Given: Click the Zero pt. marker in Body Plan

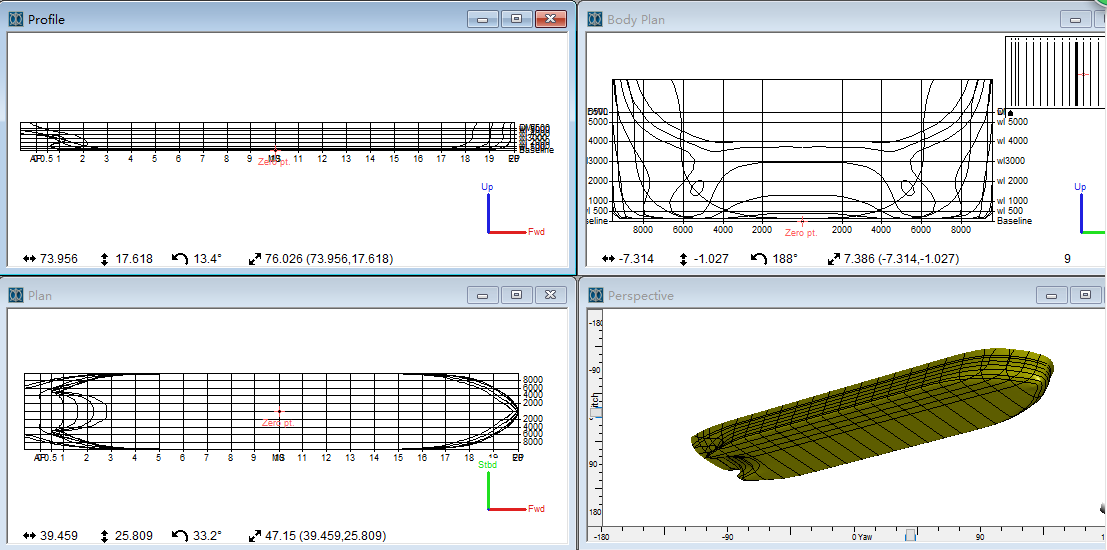Looking at the screenshot, I should coord(802,221).
